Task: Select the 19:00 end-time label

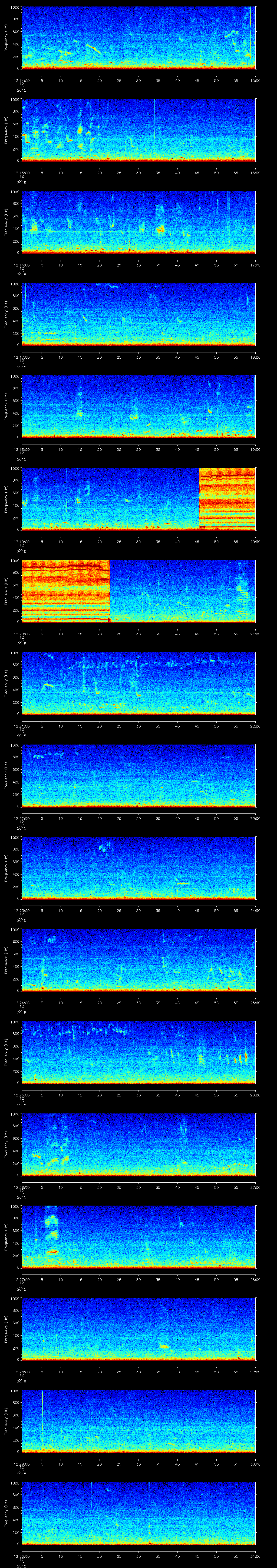Action: (x=256, y=449)
